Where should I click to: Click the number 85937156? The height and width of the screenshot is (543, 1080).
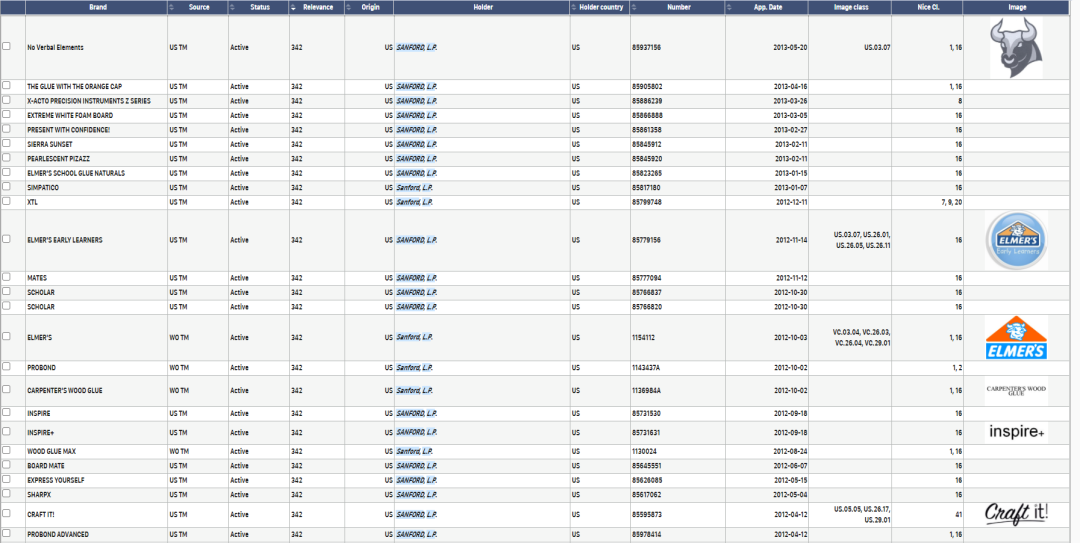point(646,48)
